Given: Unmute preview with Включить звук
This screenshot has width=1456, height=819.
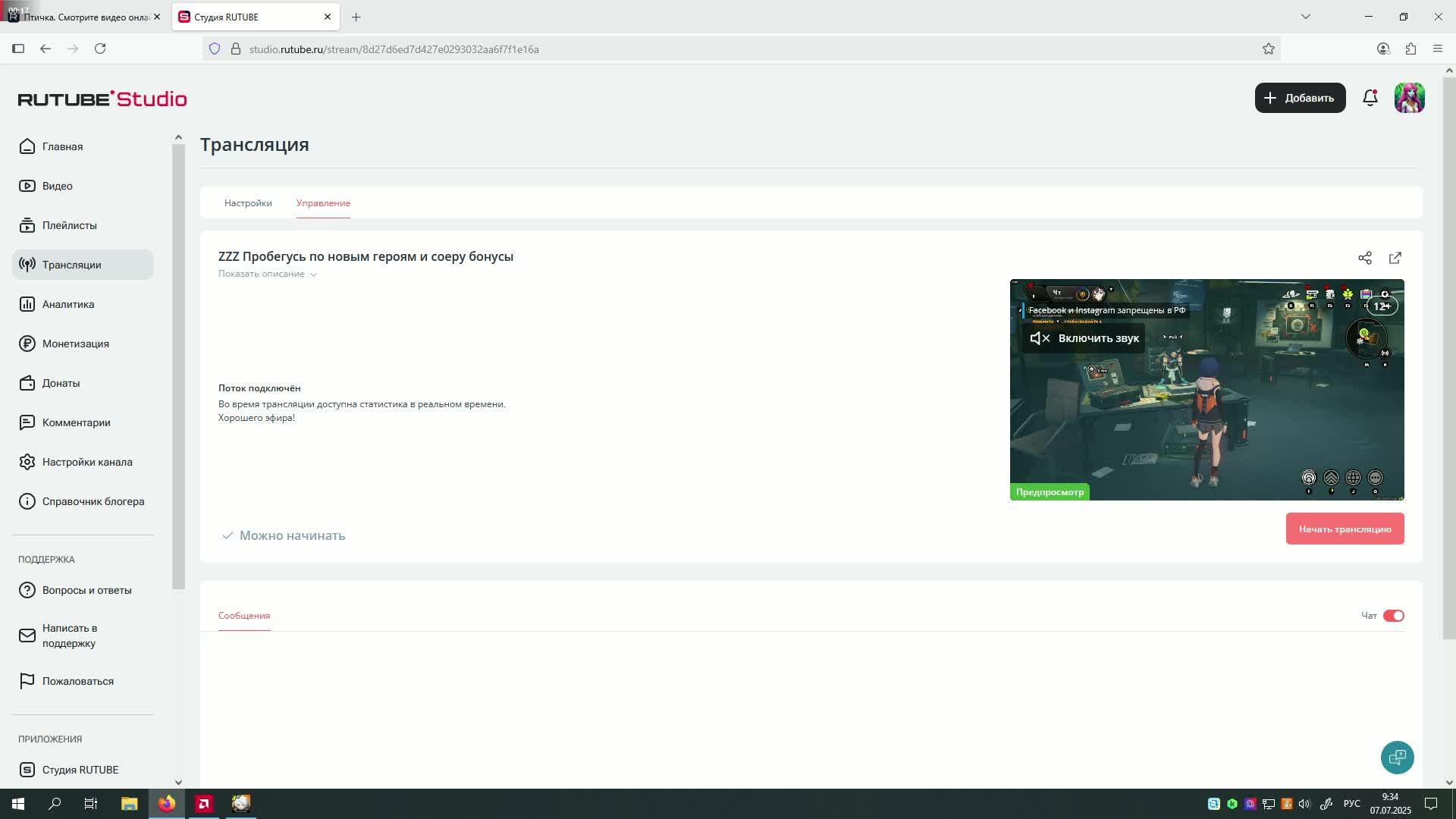Looking at the screenshot, I should tap(1084, 338).
